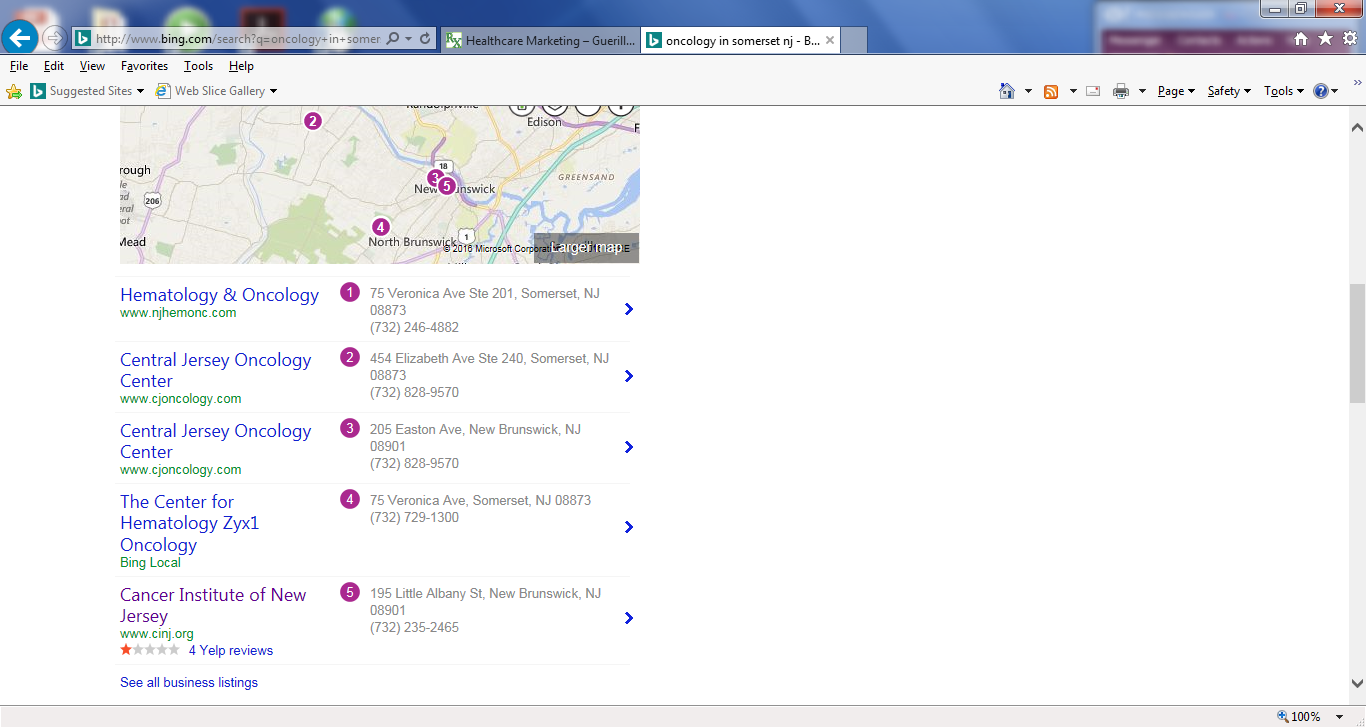Expand the Print dropdown arrow
The image size is (1366, 728).
click(1142, 91)
